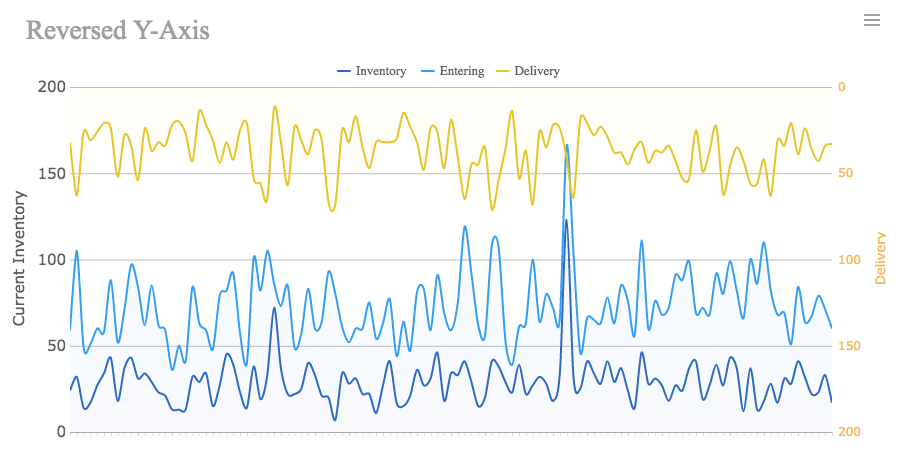Toggle Delivery series visibility in legend
Screen dimensions: 902x457
point(537,71)
